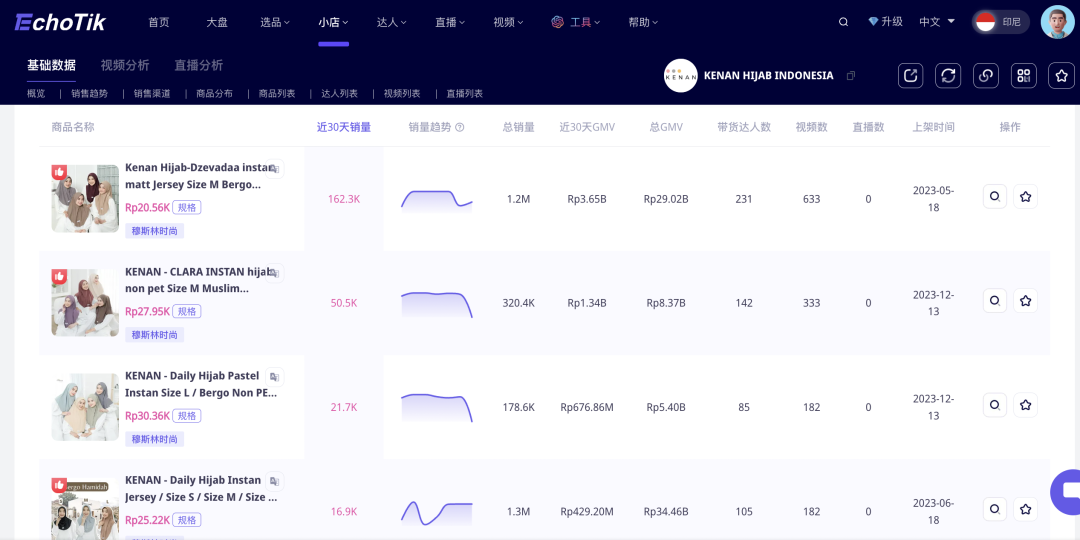Click the 销量趋势 help question icon
The width and height of the screenshot is (1080, 540).
pos(460,127)
